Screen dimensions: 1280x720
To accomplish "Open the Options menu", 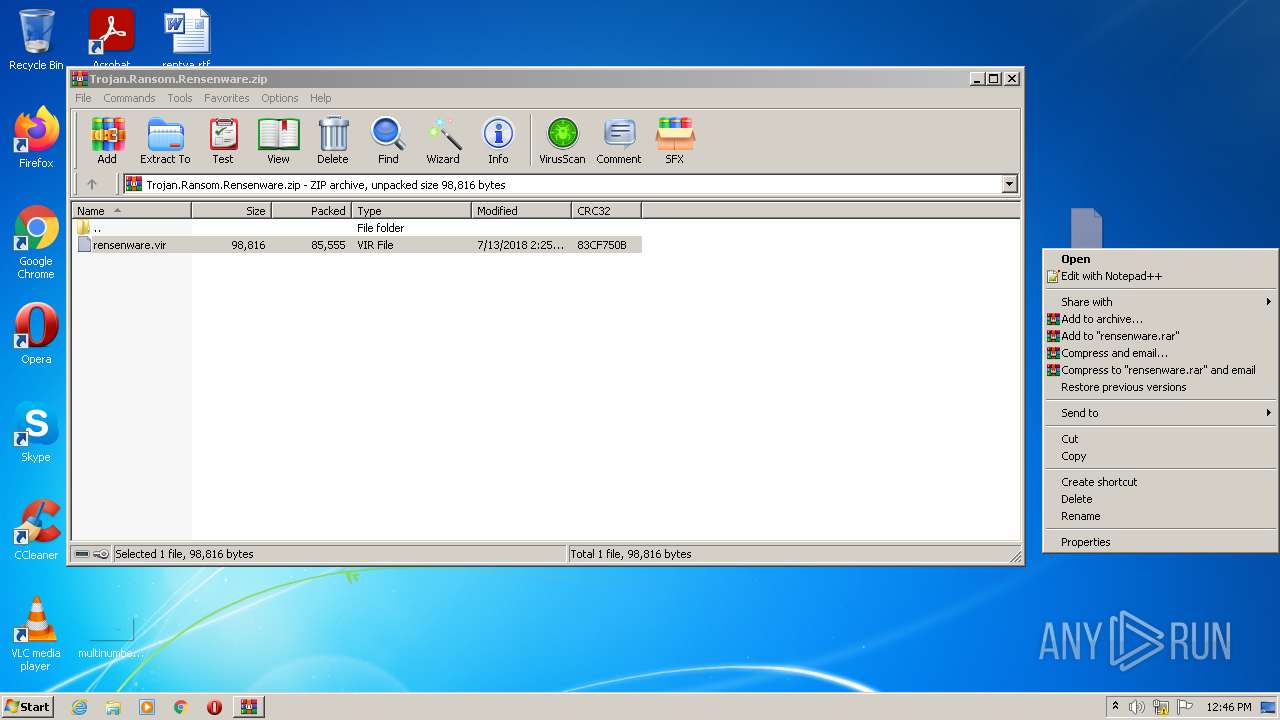I will click(280, 98).
